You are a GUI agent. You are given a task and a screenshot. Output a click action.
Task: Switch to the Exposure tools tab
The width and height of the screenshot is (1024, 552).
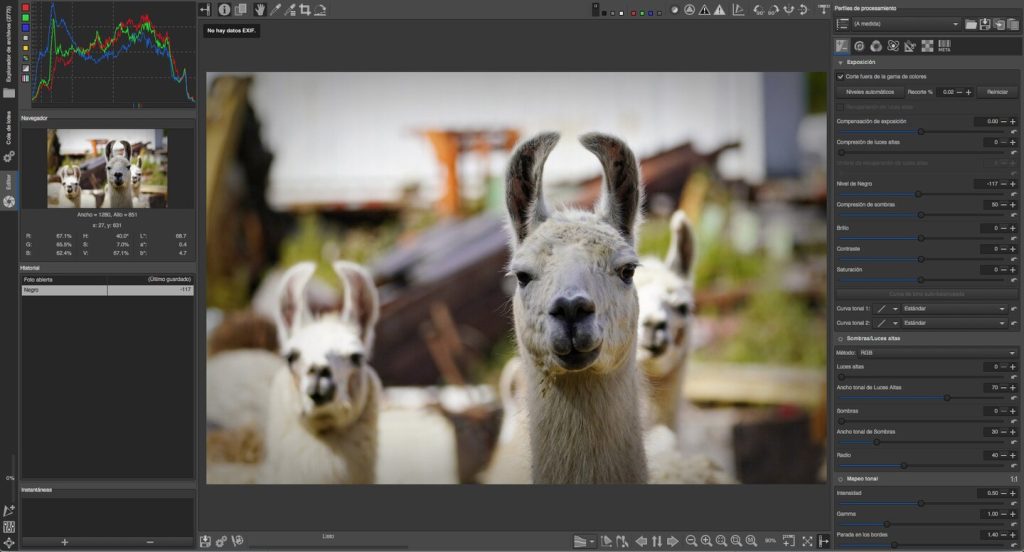(x=842, y=46)
